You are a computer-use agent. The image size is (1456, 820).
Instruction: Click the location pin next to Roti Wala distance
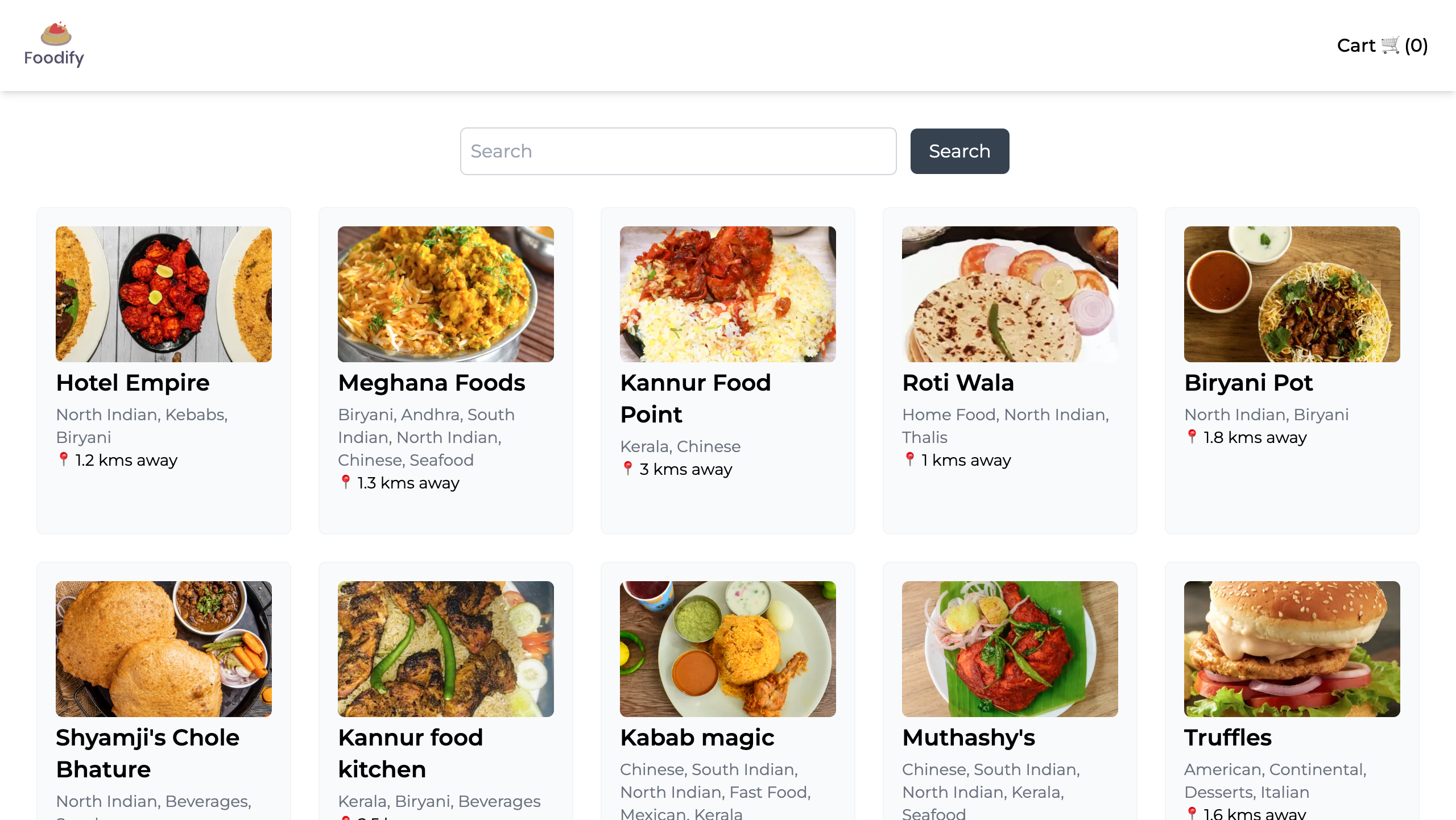coord(909,459)
